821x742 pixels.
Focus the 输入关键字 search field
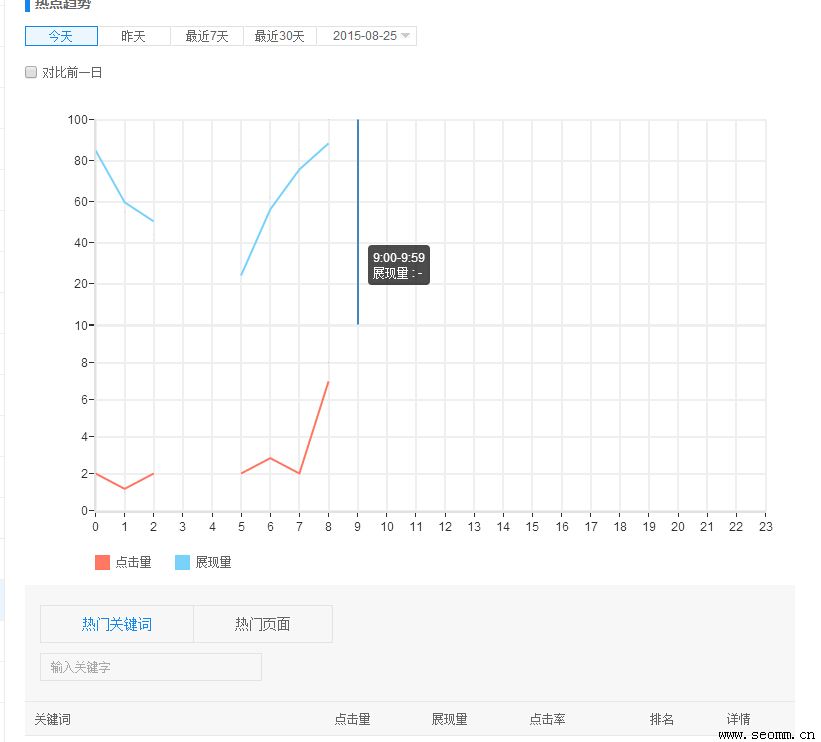pyautogui.click(x=151, y=667)
